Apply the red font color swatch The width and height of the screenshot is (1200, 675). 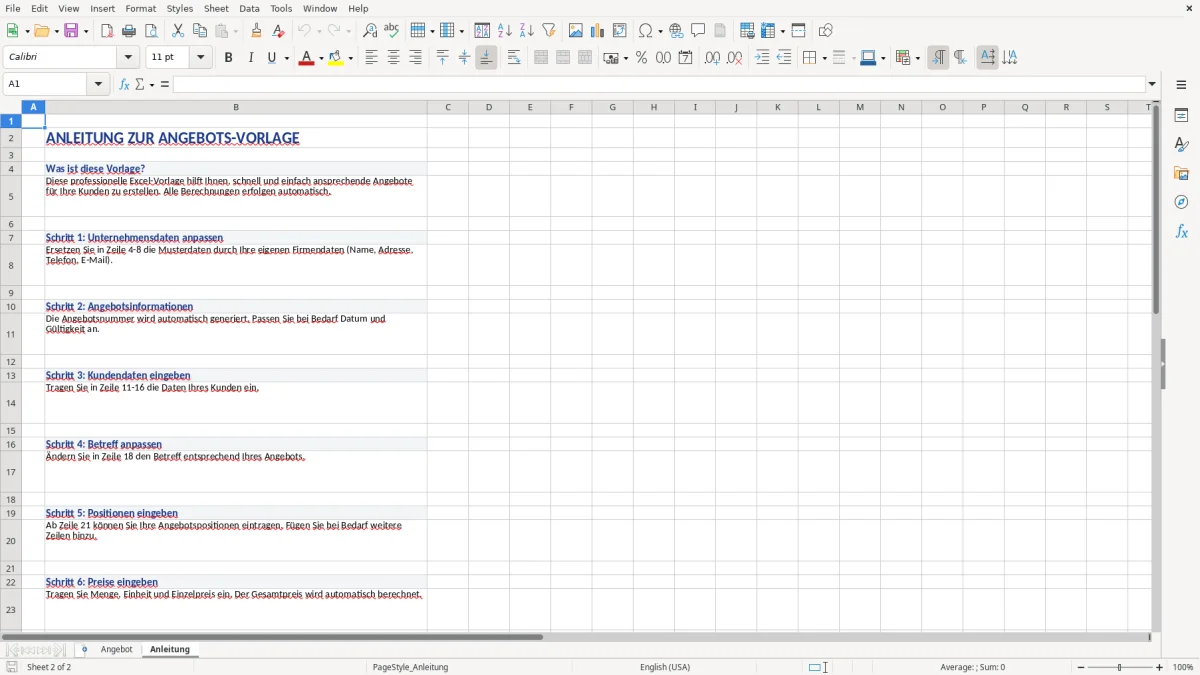(306, 58)
